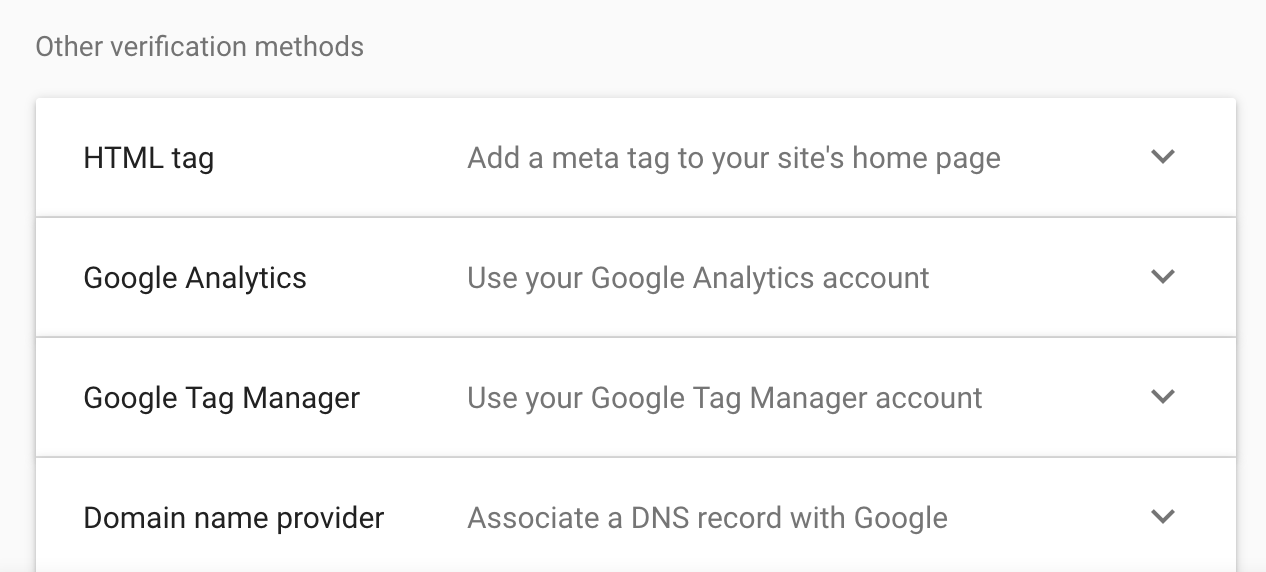Click the chevron icon beside HTML tag

click(1162, 157)
